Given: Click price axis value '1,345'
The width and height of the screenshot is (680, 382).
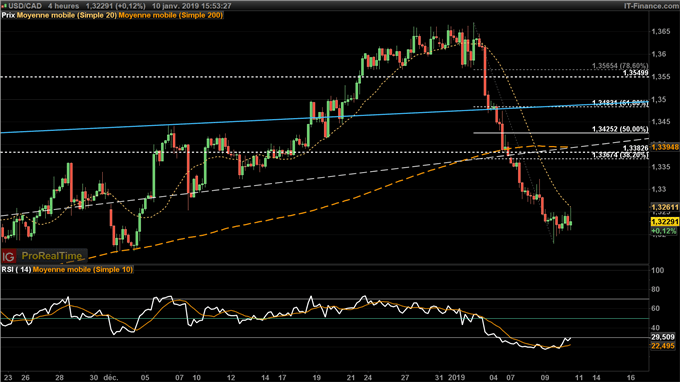Looking at the screenshot, I should (x=660, y=121).
